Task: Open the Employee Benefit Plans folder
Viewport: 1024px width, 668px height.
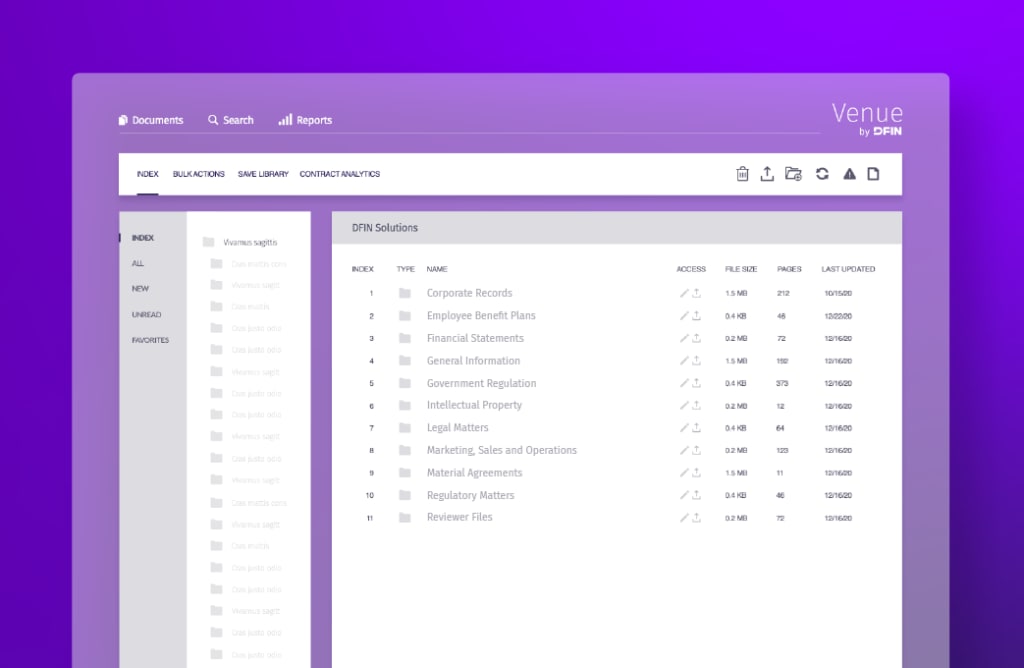Action: tap(481, 315)
